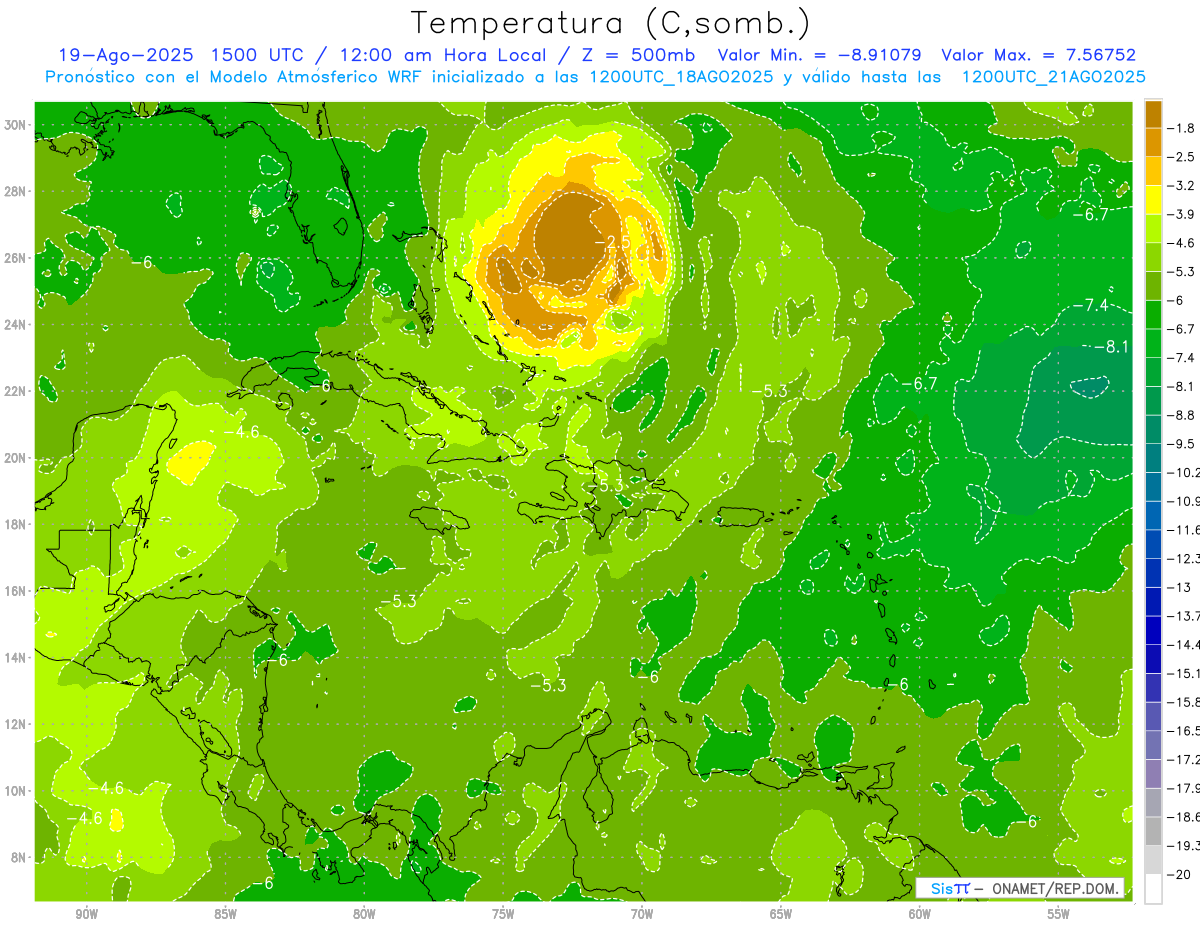Click the "-2.5" contour label in the warm core
Screen dimensions: 1200x927
[611, 243]
